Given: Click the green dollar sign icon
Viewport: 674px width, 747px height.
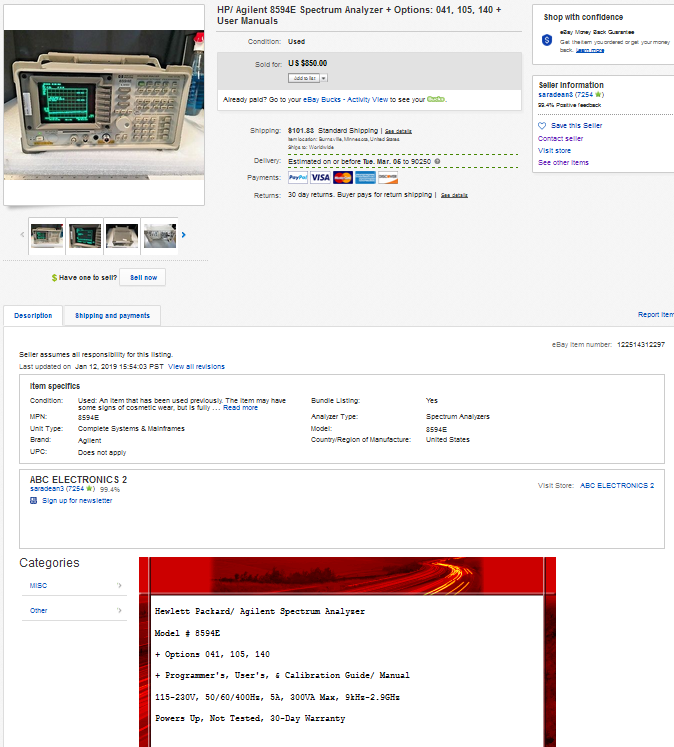Looking at the screenshot, I should coord(54,278).
